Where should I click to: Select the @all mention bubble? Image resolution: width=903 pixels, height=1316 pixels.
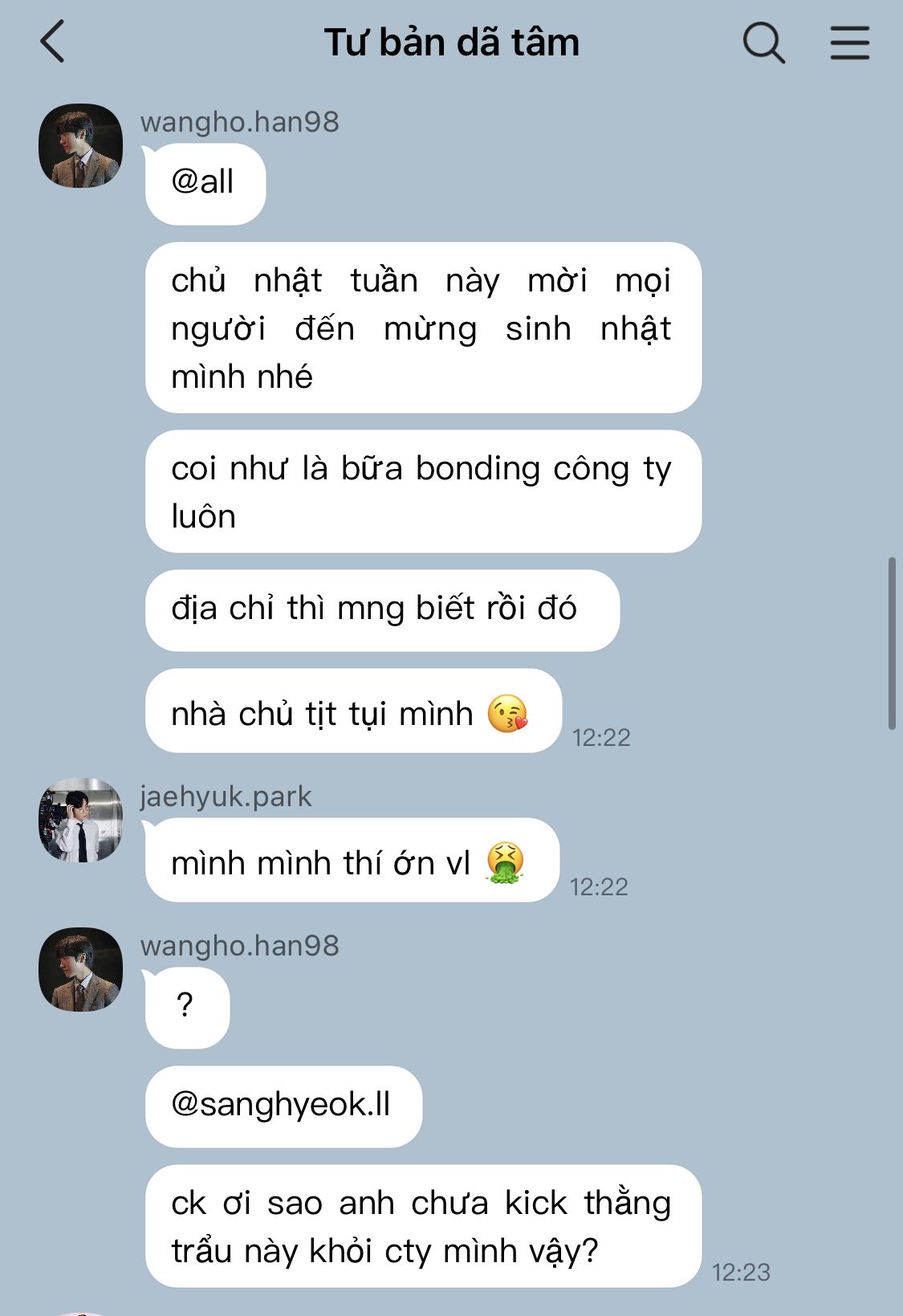(205, 184)
